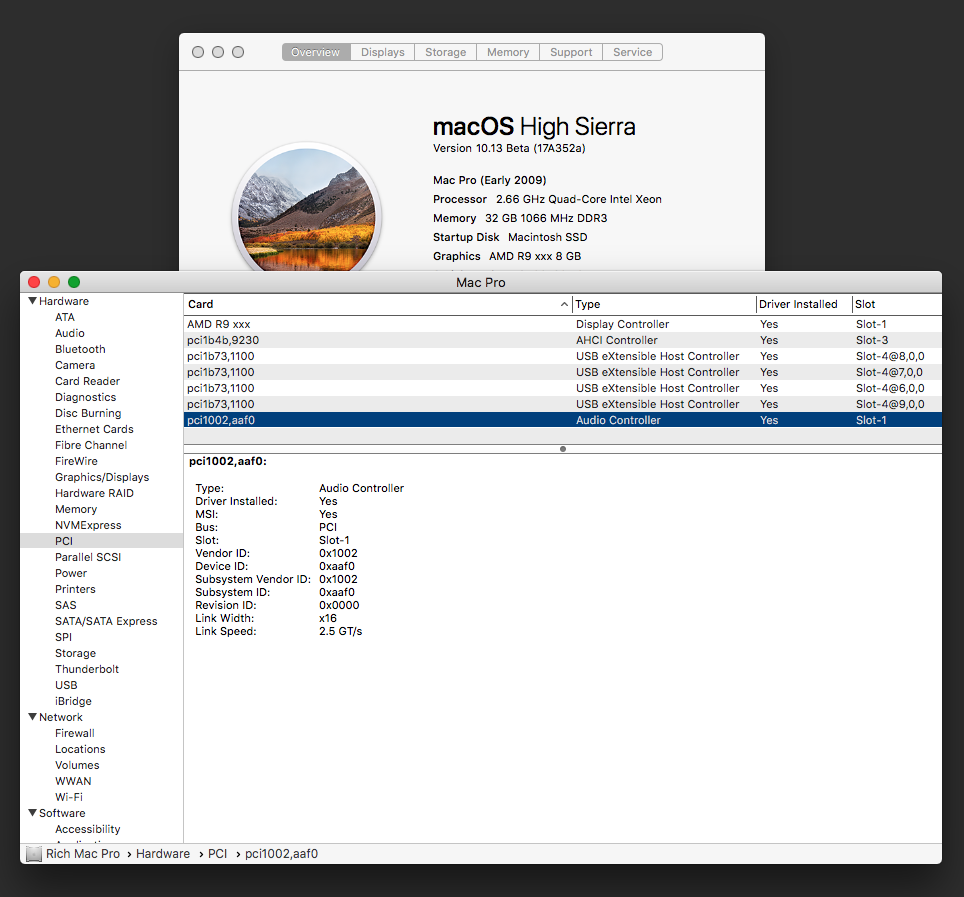Select Bluetooth in the sidebar

(80, 349)
